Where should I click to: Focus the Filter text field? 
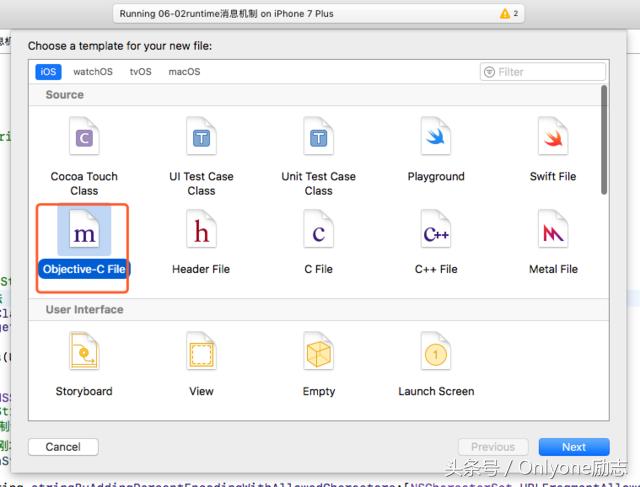(543, 72)
